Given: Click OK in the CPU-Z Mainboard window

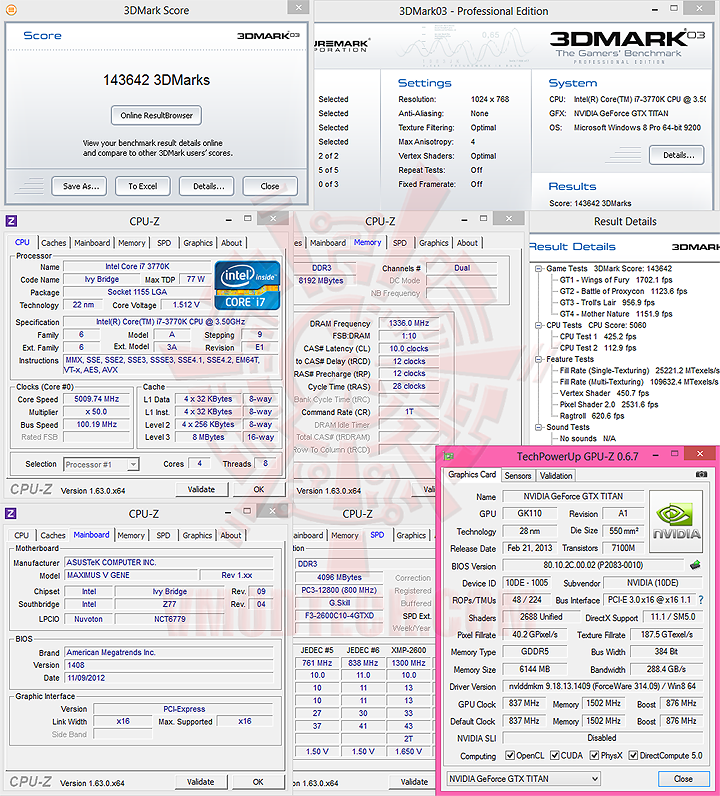Looking at the screenshot, I should tap(258, 782).
